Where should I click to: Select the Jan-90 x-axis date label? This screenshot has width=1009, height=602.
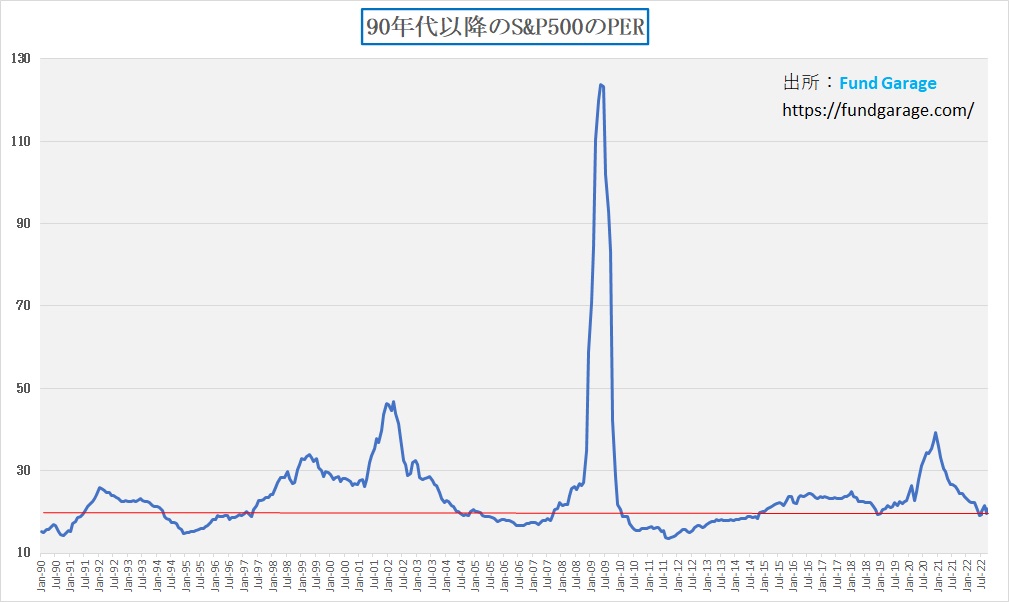41,577
